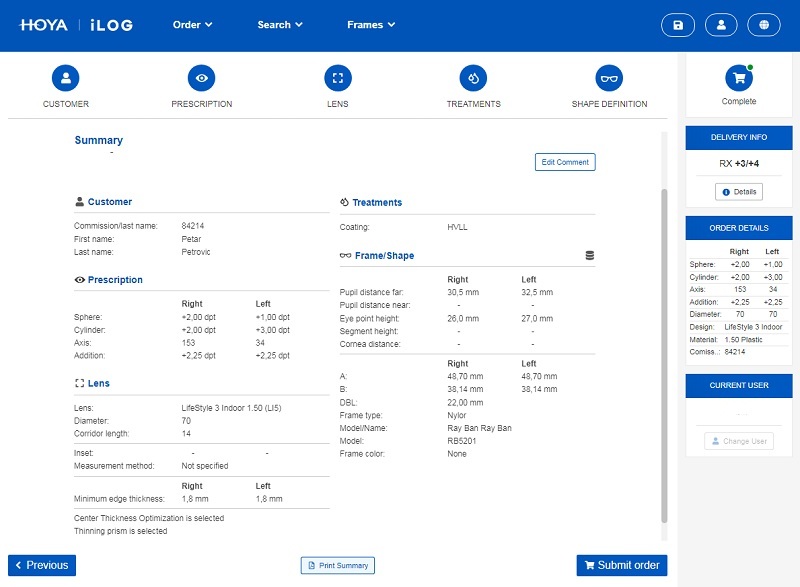Expand the Order dropdown menu
The image size is (800, 587).
point(192,25)
